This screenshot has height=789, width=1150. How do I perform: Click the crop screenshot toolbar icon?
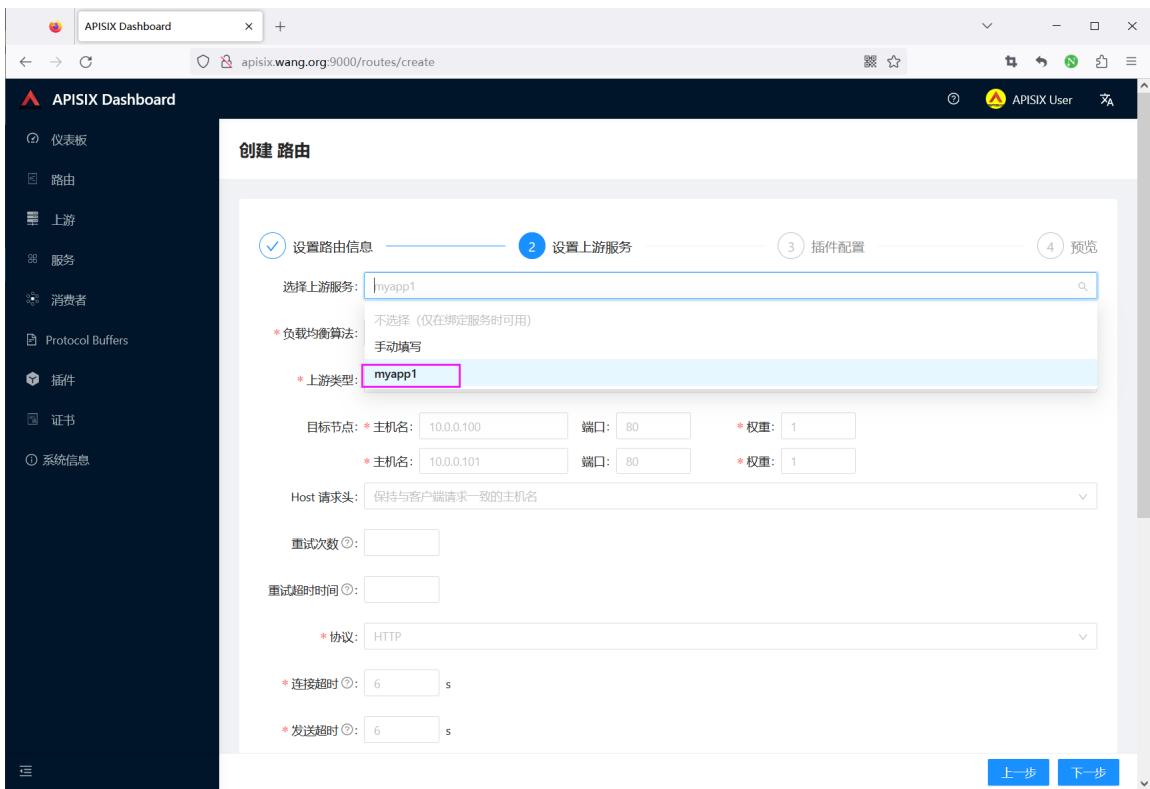[x=1011, y=62]
